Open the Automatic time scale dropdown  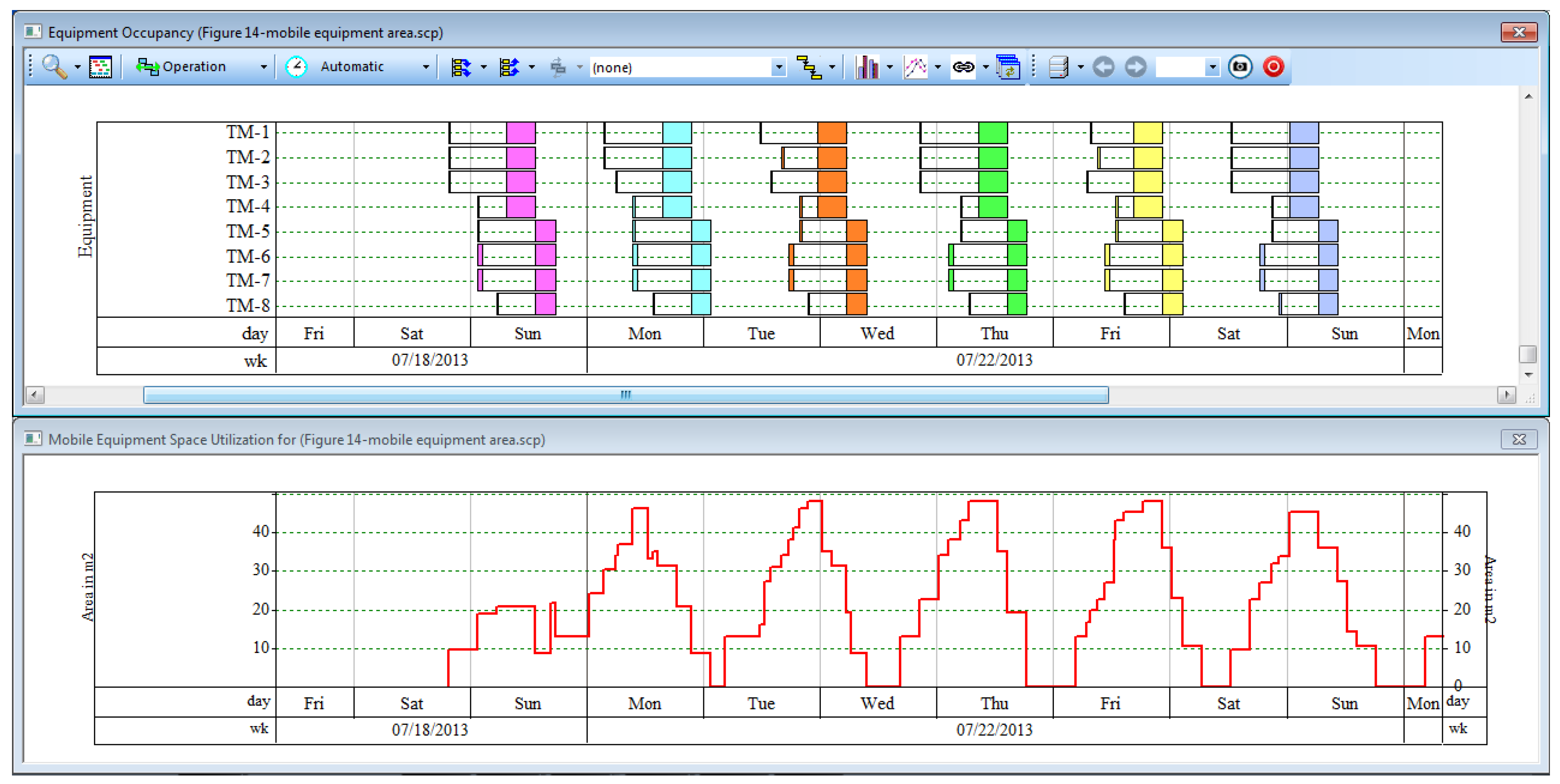click(x=426, y=67)
